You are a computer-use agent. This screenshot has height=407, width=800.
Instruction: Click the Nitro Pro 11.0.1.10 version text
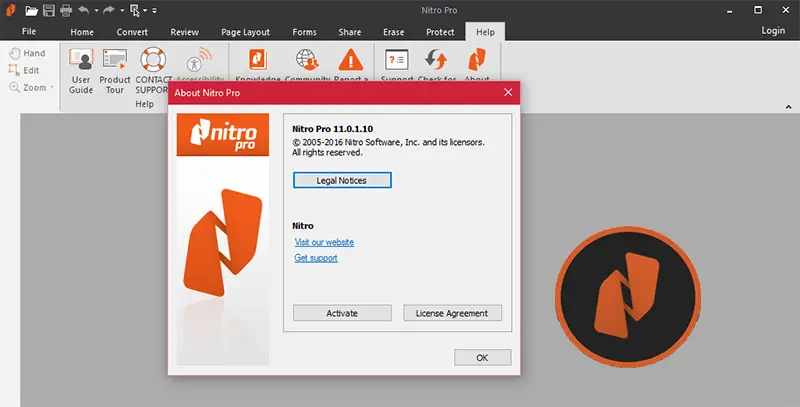[332, 130]
